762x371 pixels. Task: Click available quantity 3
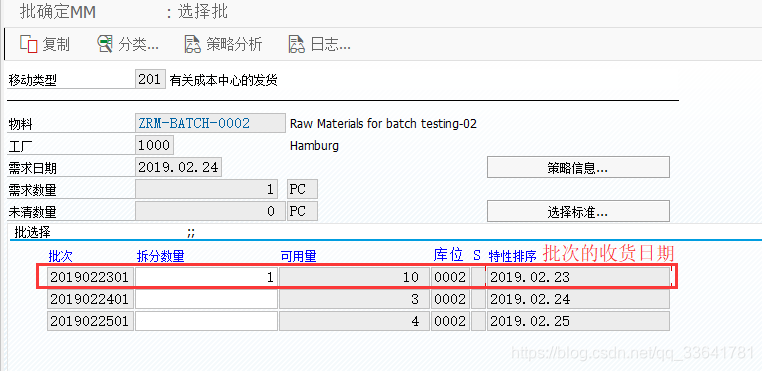coord(354,299)
